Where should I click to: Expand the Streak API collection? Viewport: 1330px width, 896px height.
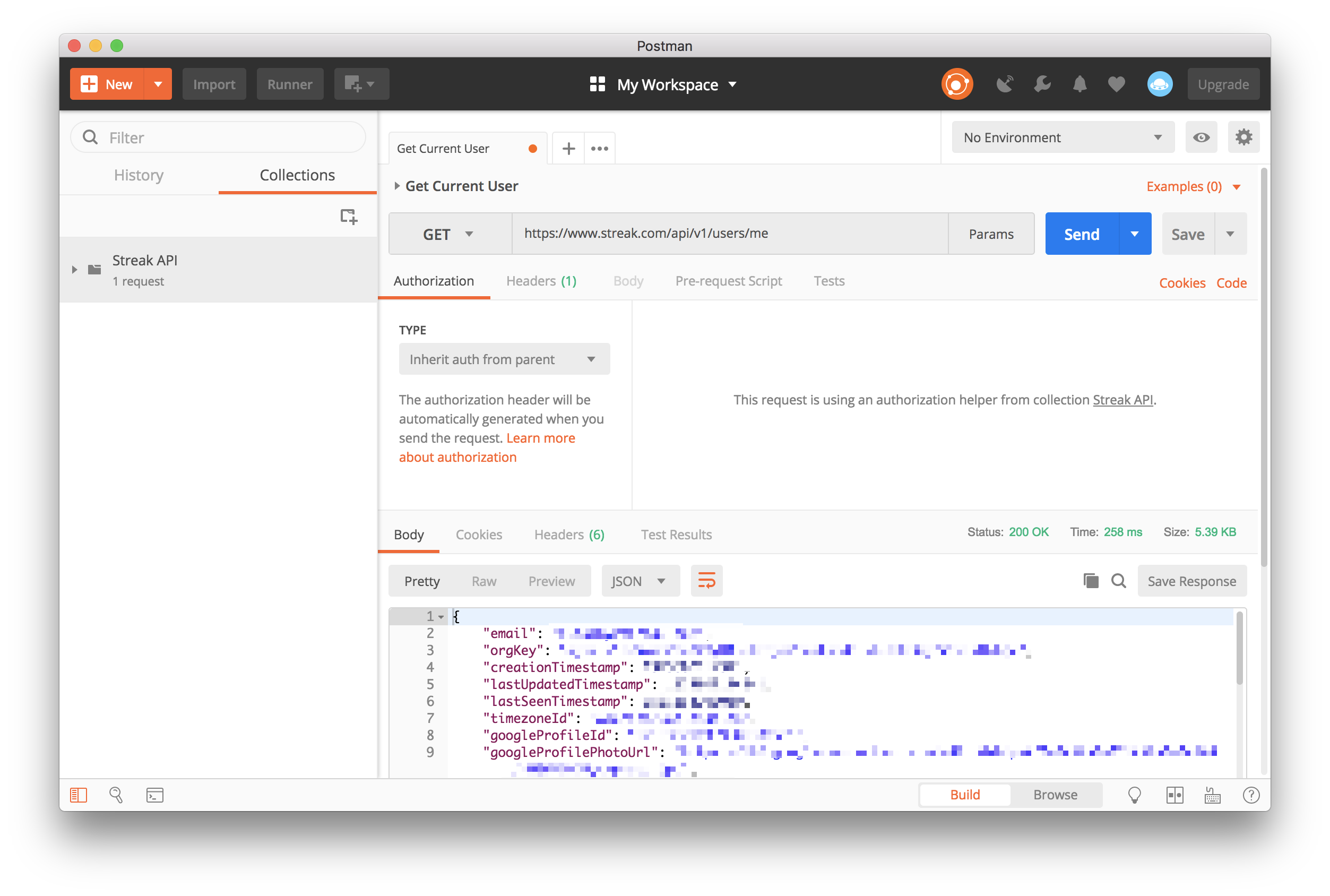75,270
